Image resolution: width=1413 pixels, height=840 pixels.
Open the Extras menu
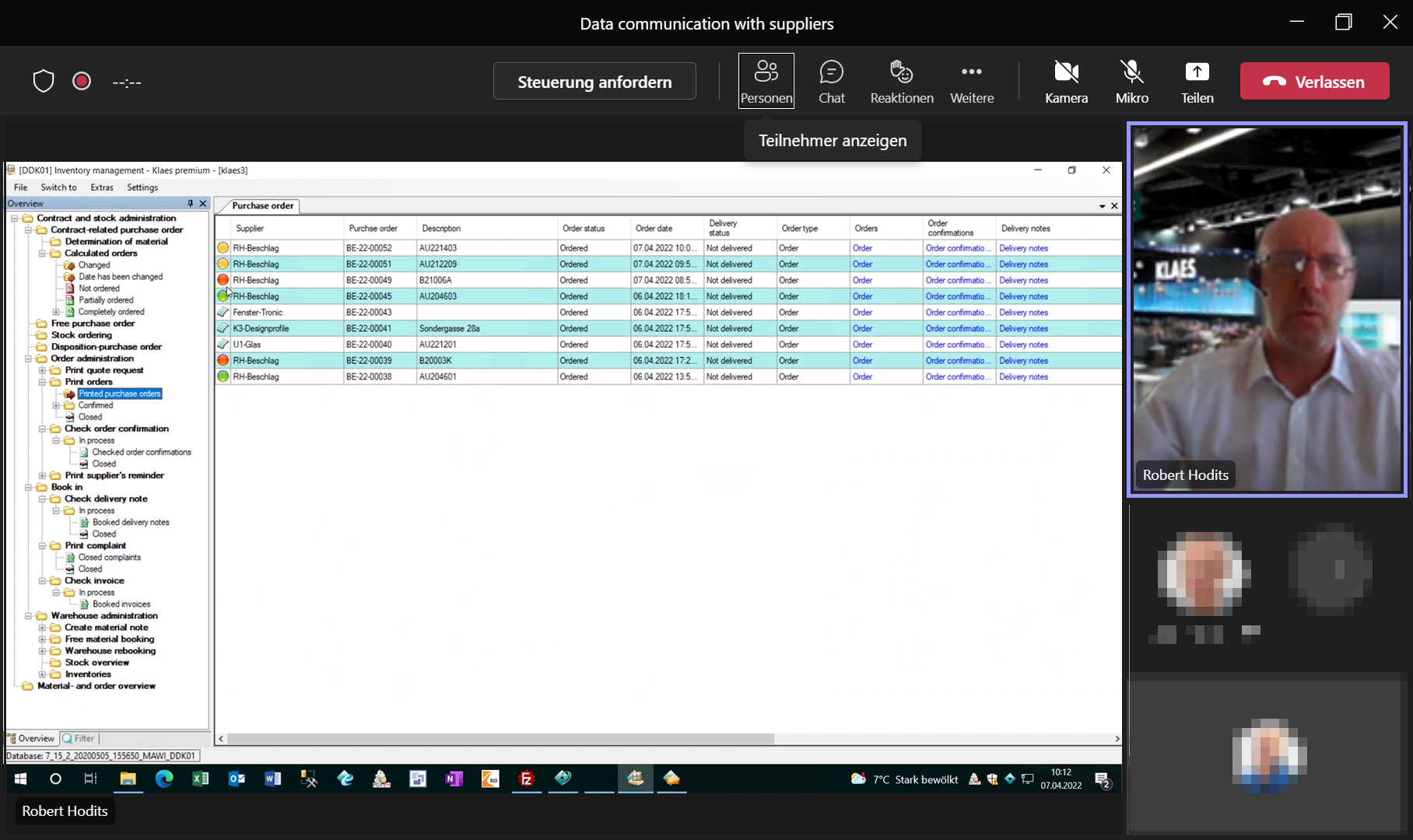[102, 187]
